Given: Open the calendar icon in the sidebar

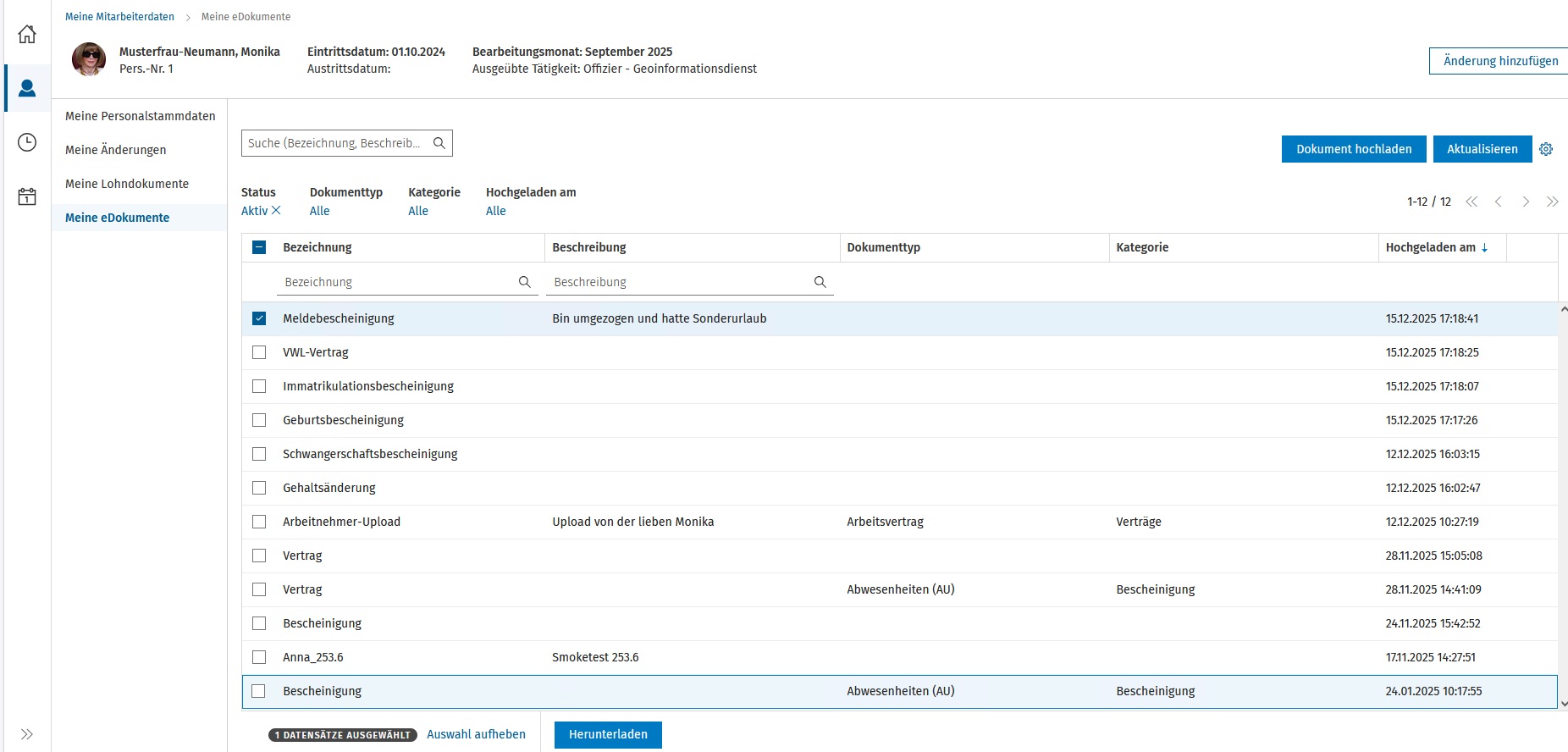Looking at the screenshot, I should [x=27, y=196].
